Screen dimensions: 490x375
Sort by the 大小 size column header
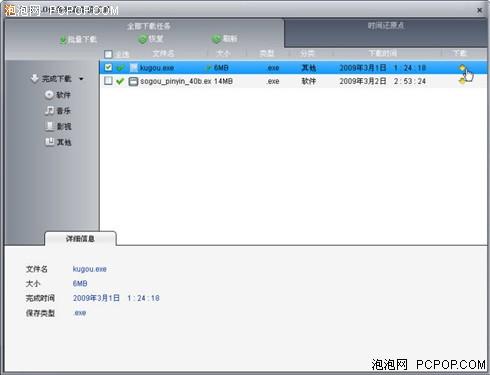(x=223, y=53)
